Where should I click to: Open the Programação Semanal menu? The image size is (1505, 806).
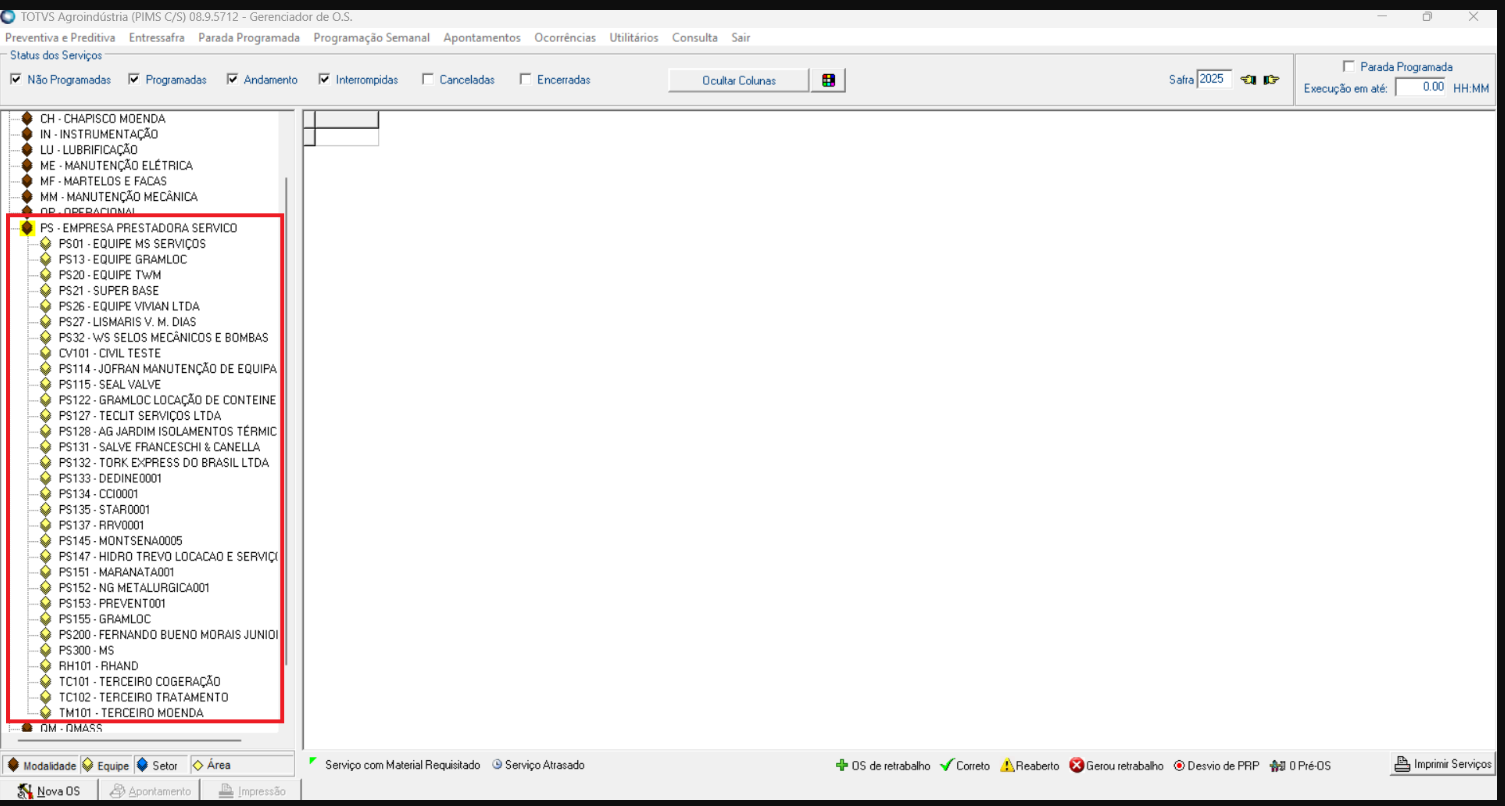coord(372,38)
